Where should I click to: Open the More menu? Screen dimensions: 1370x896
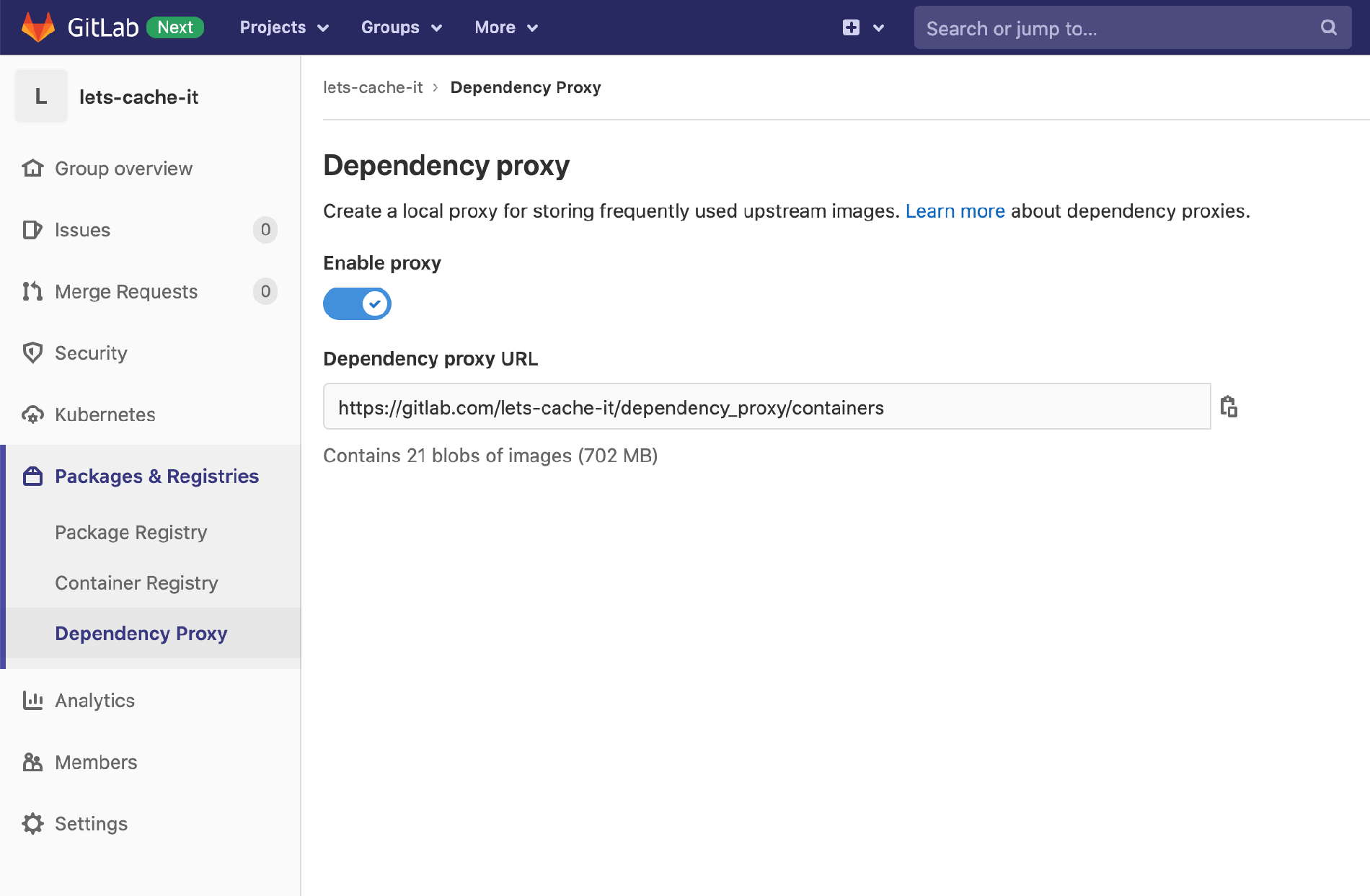point(505,27)
